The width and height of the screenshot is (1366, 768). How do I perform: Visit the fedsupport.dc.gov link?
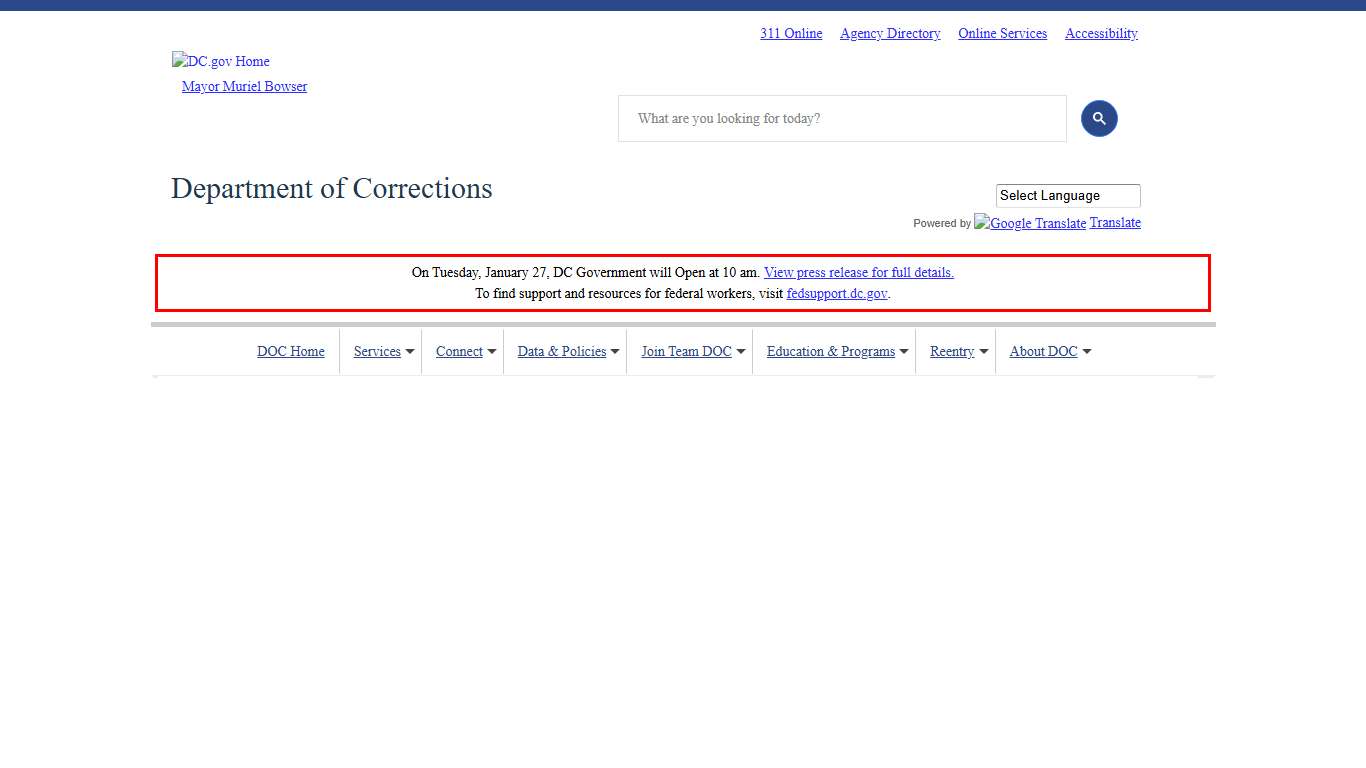pos(836,294)
